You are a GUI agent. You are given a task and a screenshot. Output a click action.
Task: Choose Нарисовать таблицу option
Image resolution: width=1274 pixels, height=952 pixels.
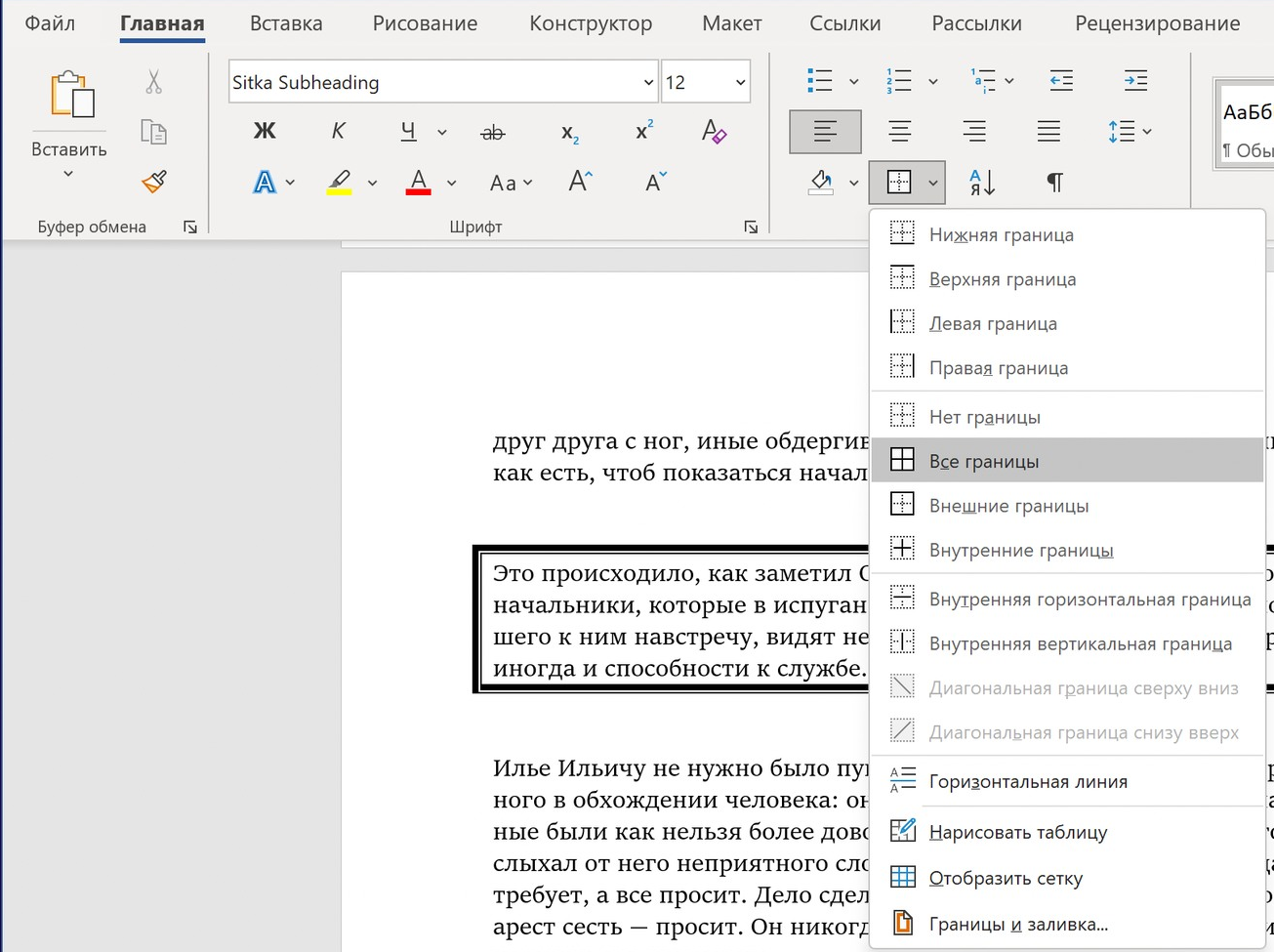tap(1067, 833)
